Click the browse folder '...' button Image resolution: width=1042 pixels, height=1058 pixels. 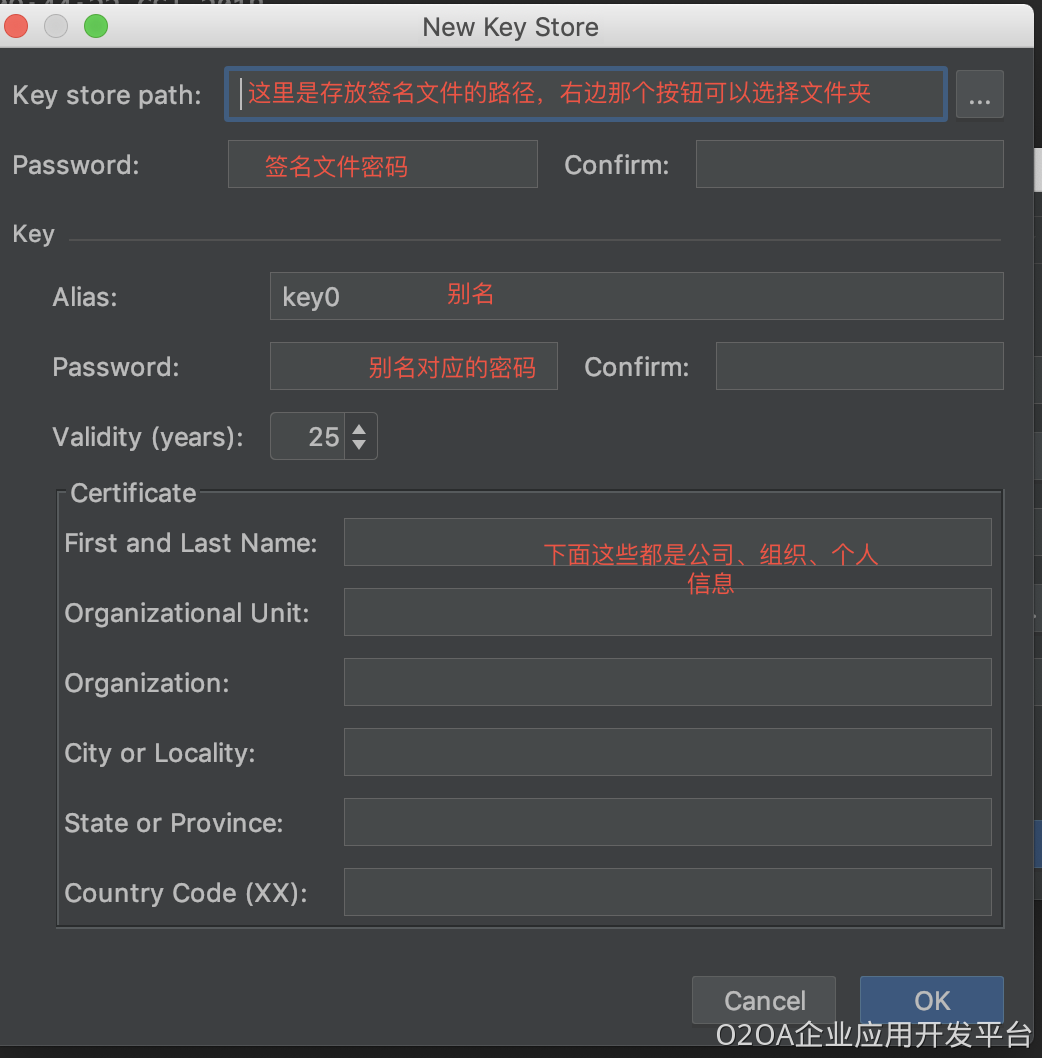(x=979, y=95)
